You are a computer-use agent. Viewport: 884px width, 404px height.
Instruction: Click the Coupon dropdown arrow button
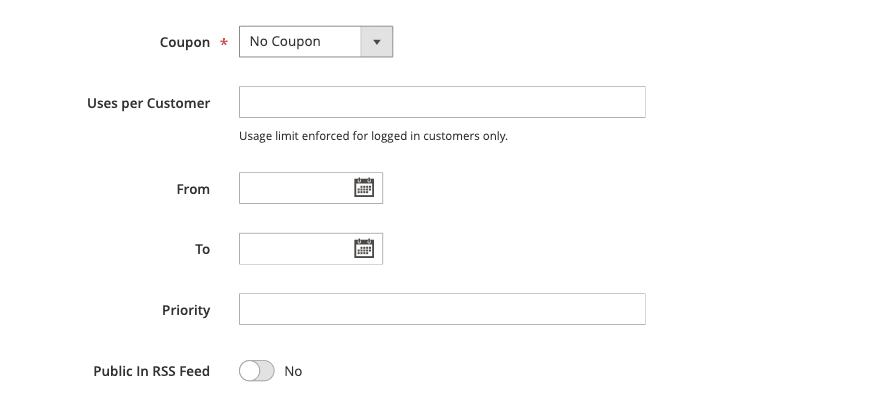[377, 42]
